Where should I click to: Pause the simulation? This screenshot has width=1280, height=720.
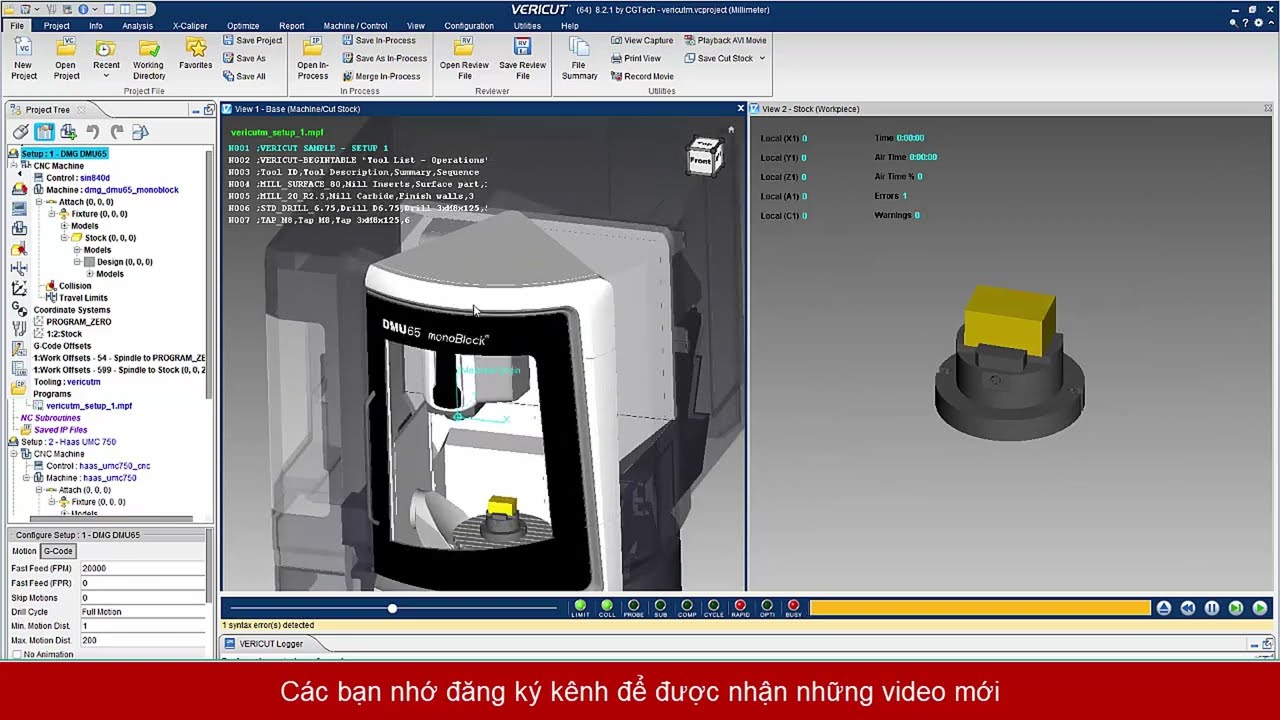pos(1211,608)
